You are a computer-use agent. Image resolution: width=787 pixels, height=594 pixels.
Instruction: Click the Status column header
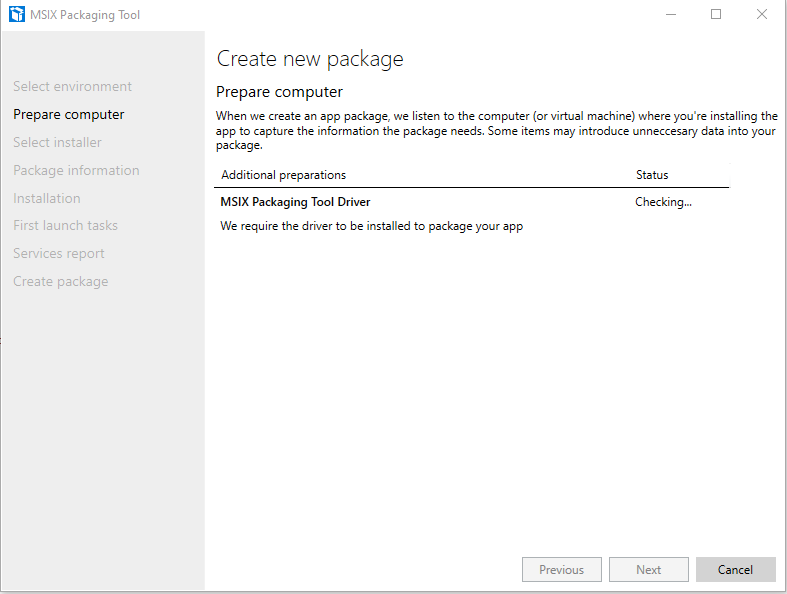pos(652,175)
